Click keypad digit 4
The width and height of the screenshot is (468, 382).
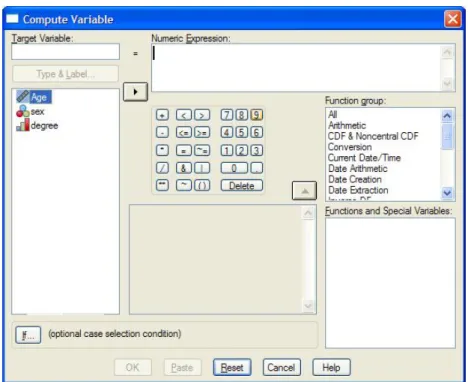pyautogui.click(x=227, y=133)
